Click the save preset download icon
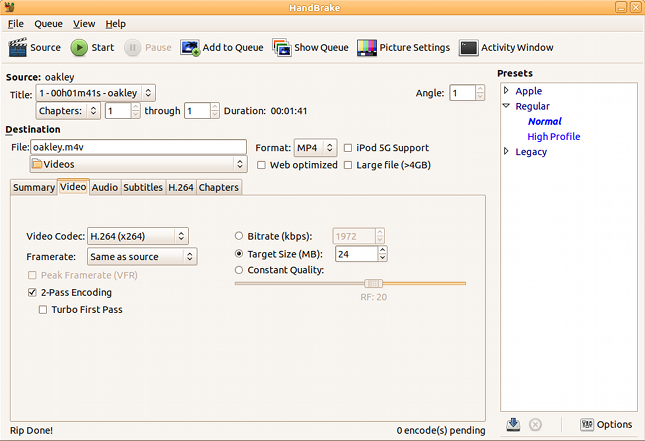This screenshot has height=441, width=645. (x=513, y=424)
